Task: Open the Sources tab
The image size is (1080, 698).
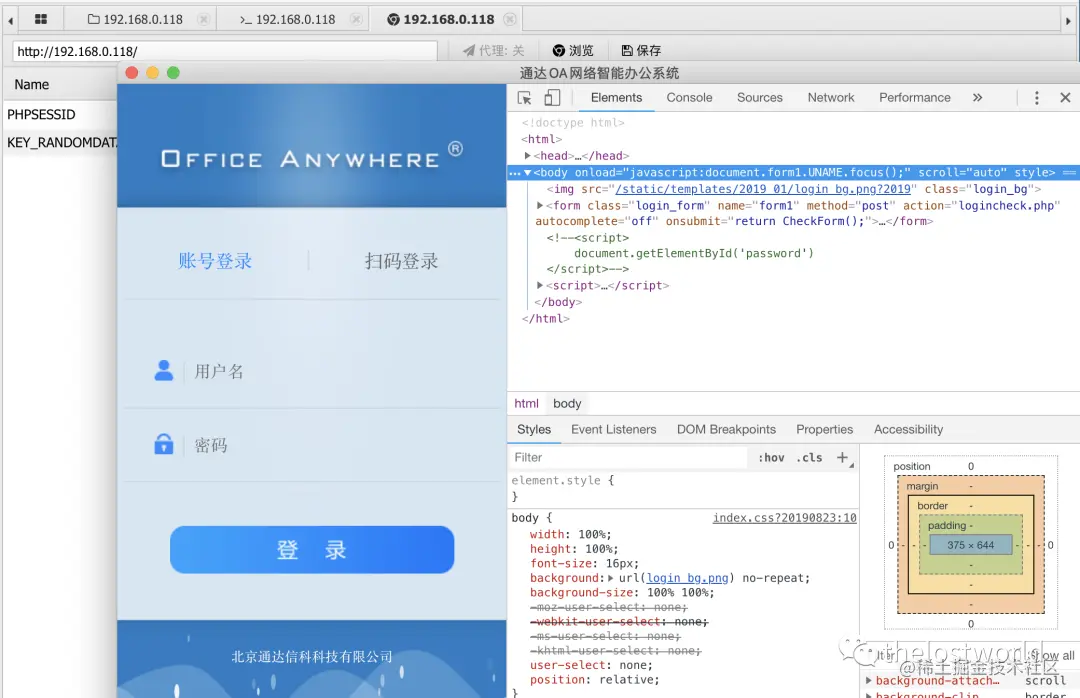Action: (x=760, y=98)
